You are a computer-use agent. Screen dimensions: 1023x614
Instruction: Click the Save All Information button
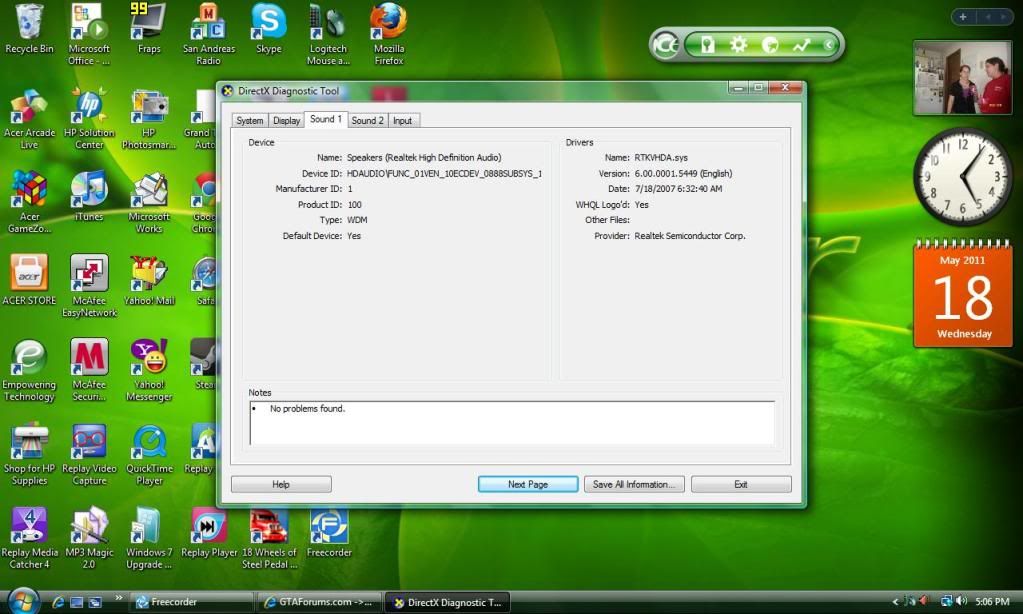tap(634, 484)
